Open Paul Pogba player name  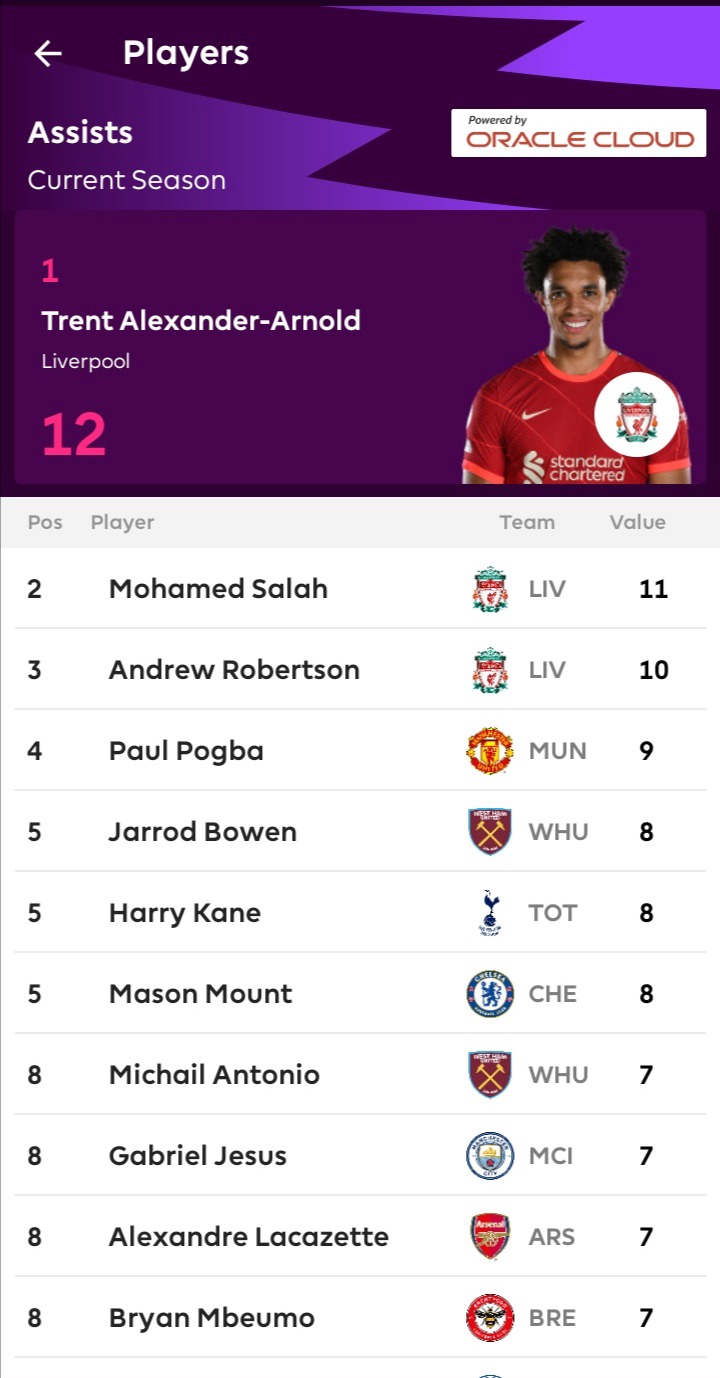186,751
